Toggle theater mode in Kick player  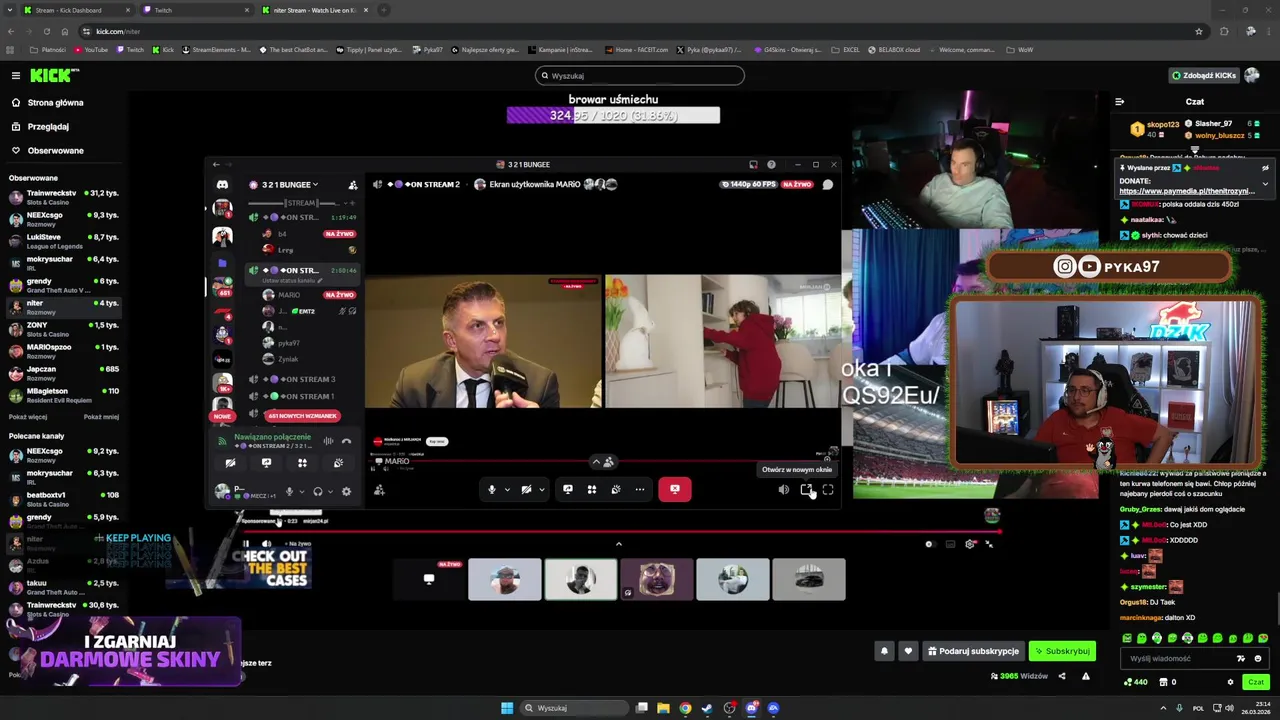click(x=950, y=544)
